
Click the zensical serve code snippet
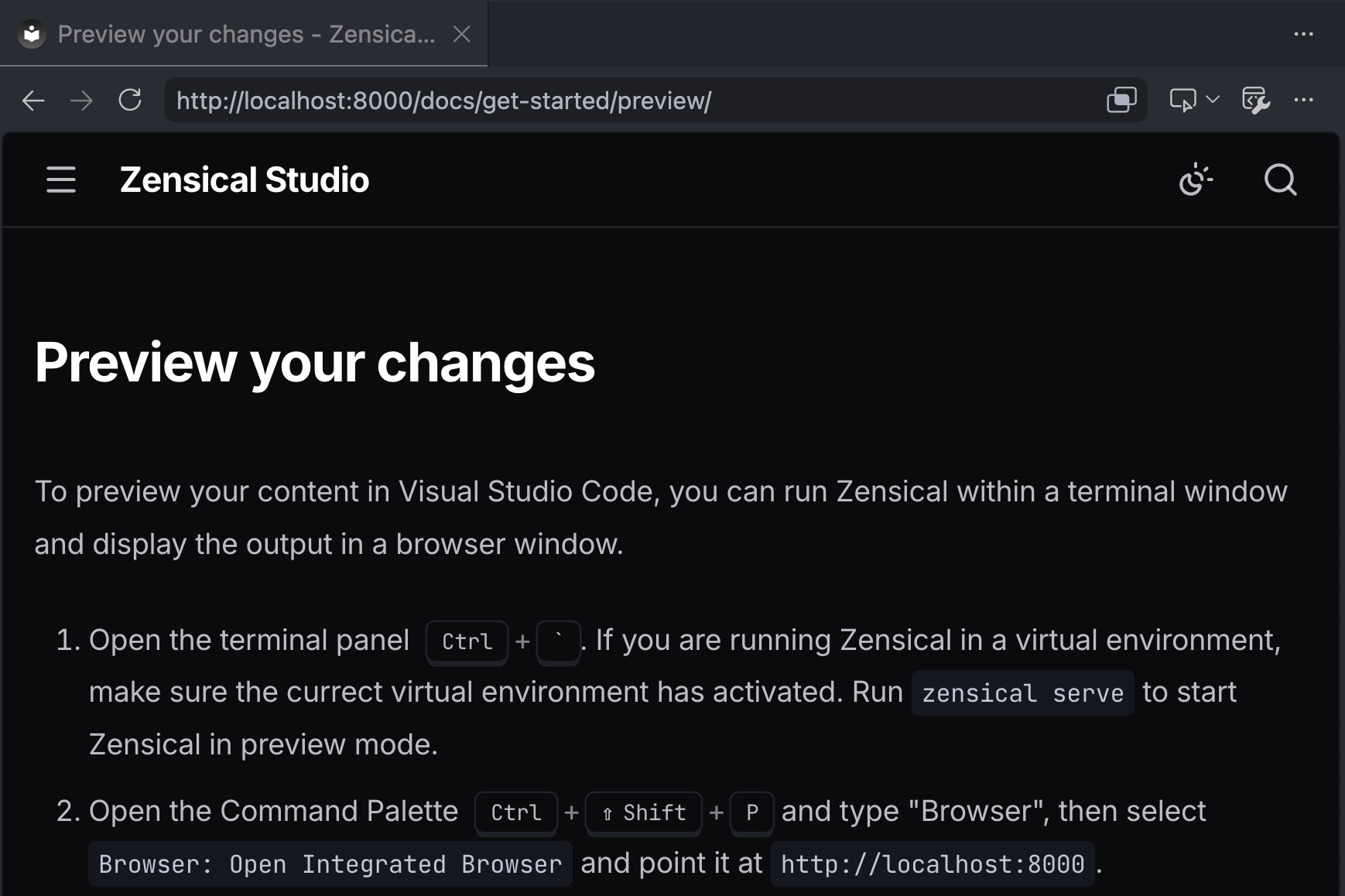1022,693
